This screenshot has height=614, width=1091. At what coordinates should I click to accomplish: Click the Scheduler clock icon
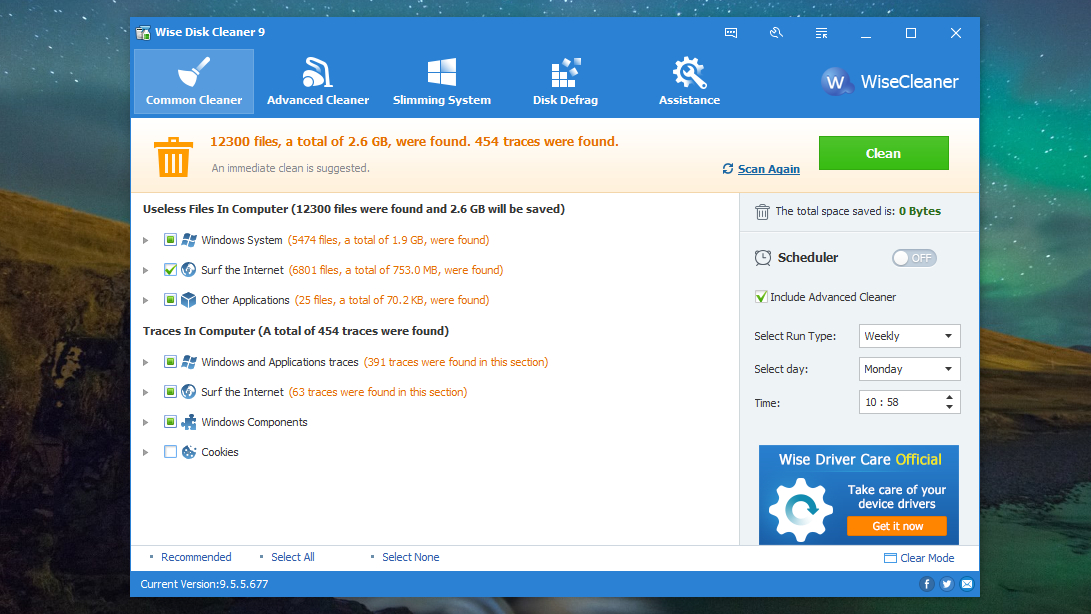click(763, 258)
